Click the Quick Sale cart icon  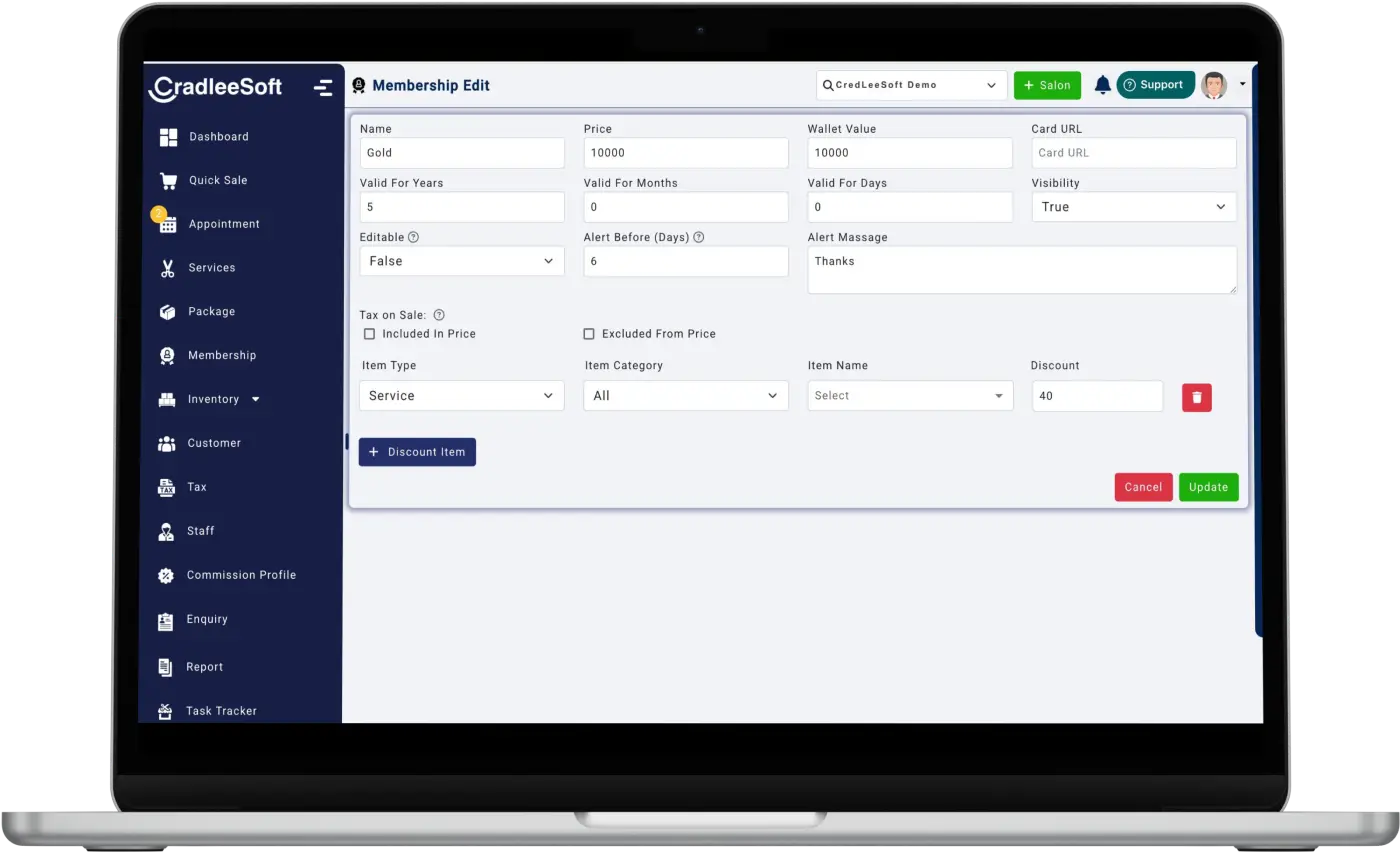tap(168, 181)
